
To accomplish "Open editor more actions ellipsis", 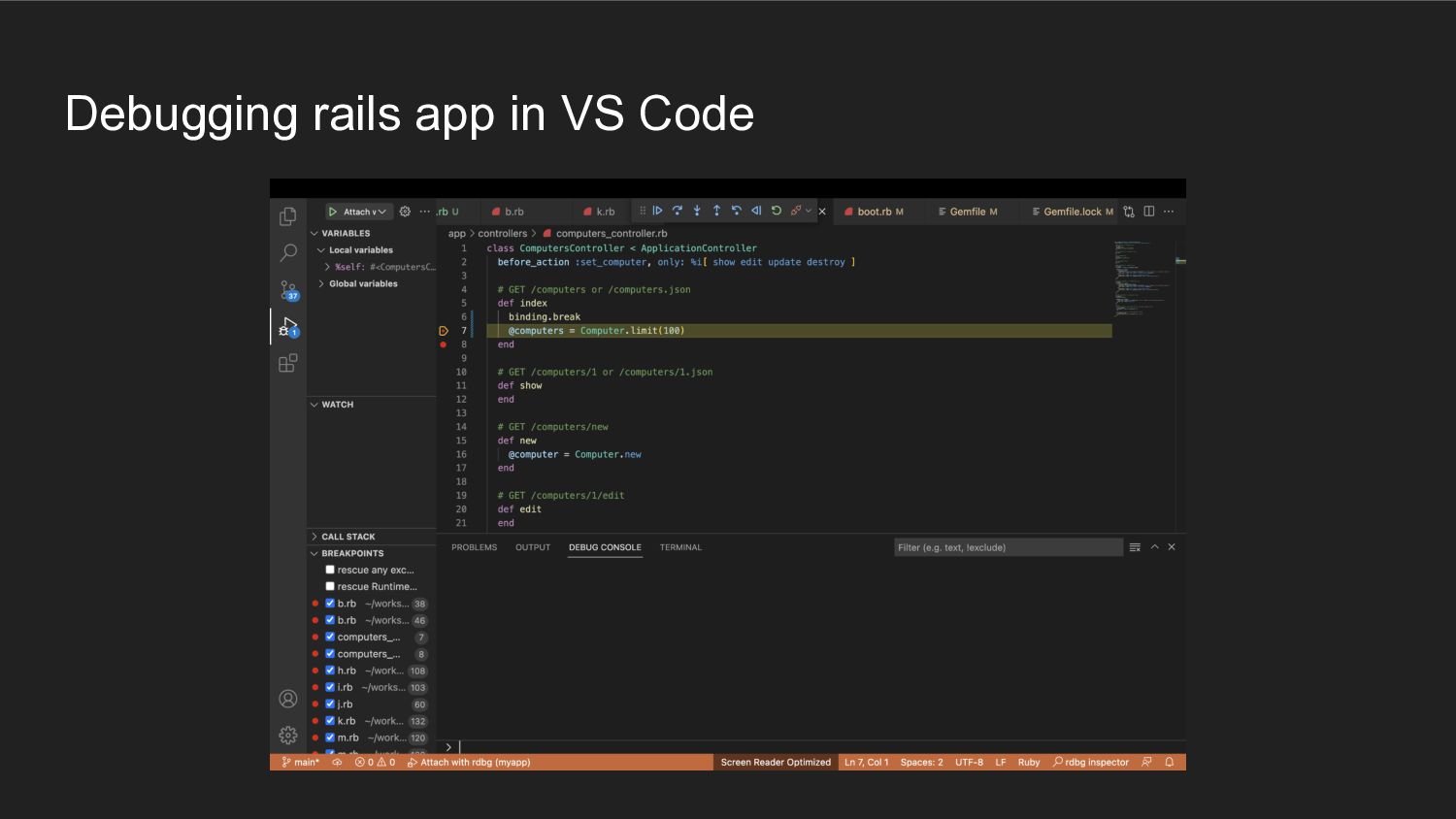I will click(x=1169, y=212).
